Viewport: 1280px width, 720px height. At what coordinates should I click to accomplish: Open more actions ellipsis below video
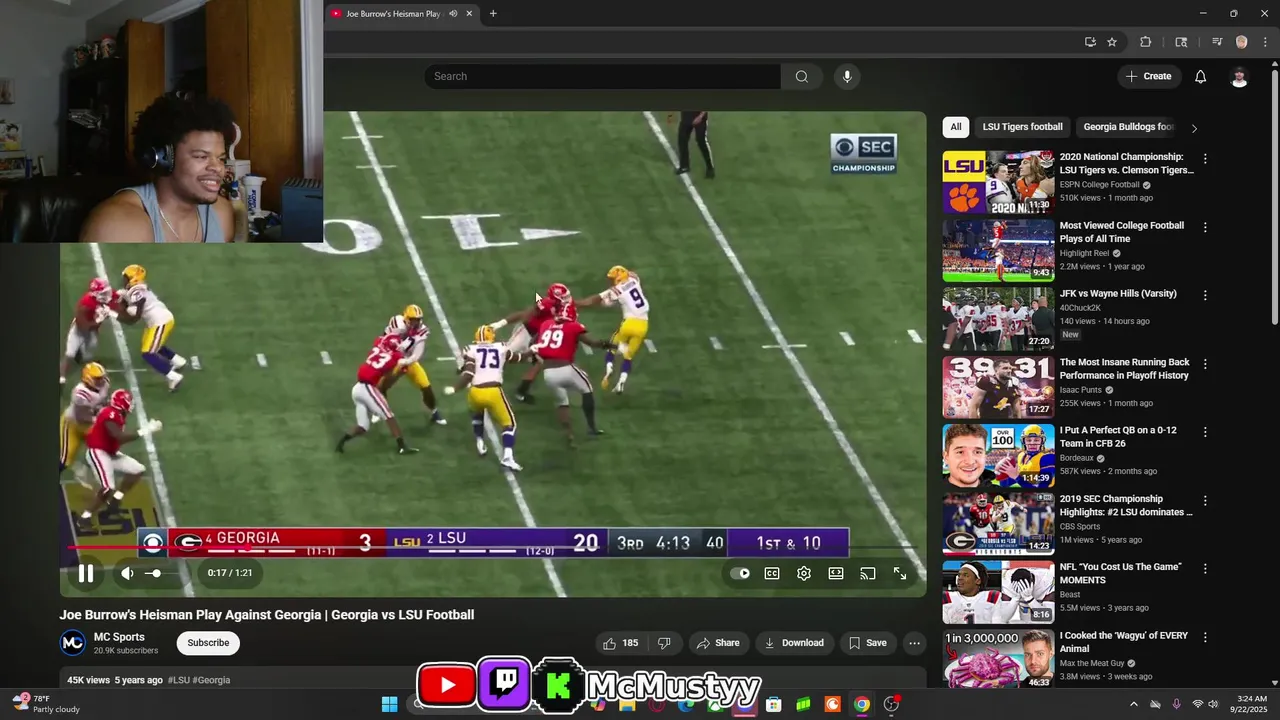914,643
